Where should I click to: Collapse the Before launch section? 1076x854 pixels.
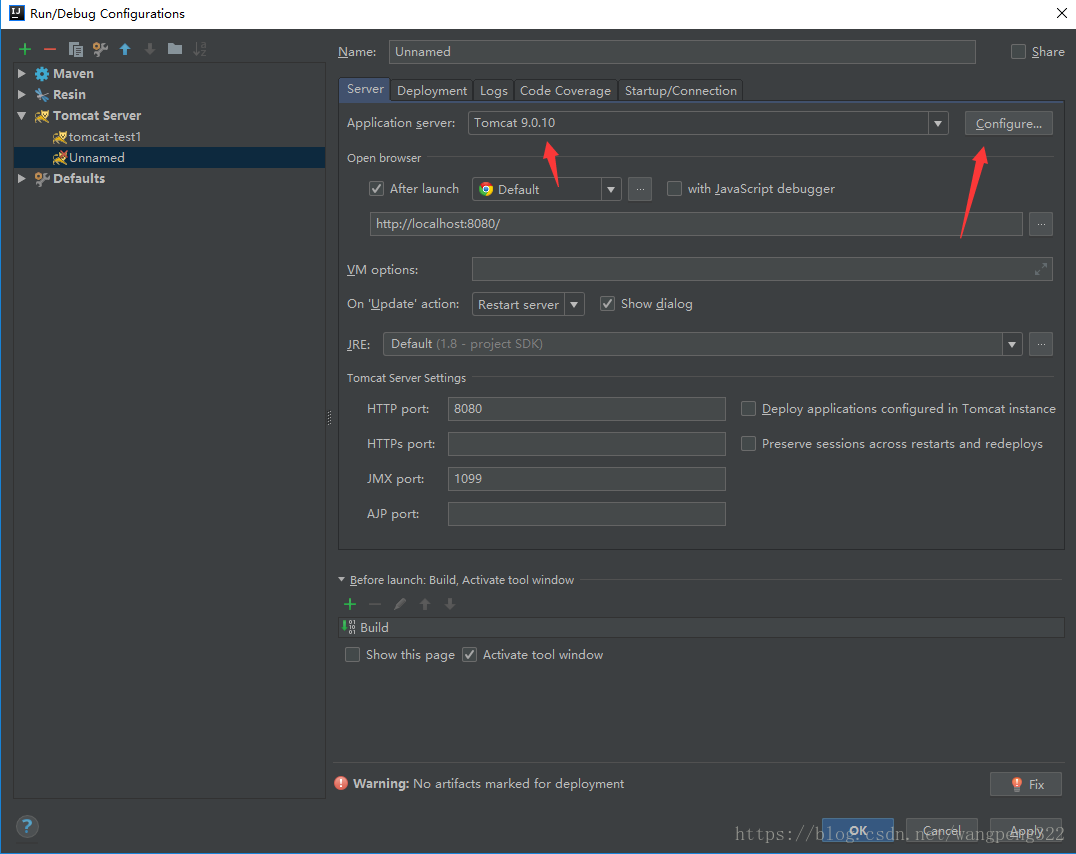pos(342,579)
